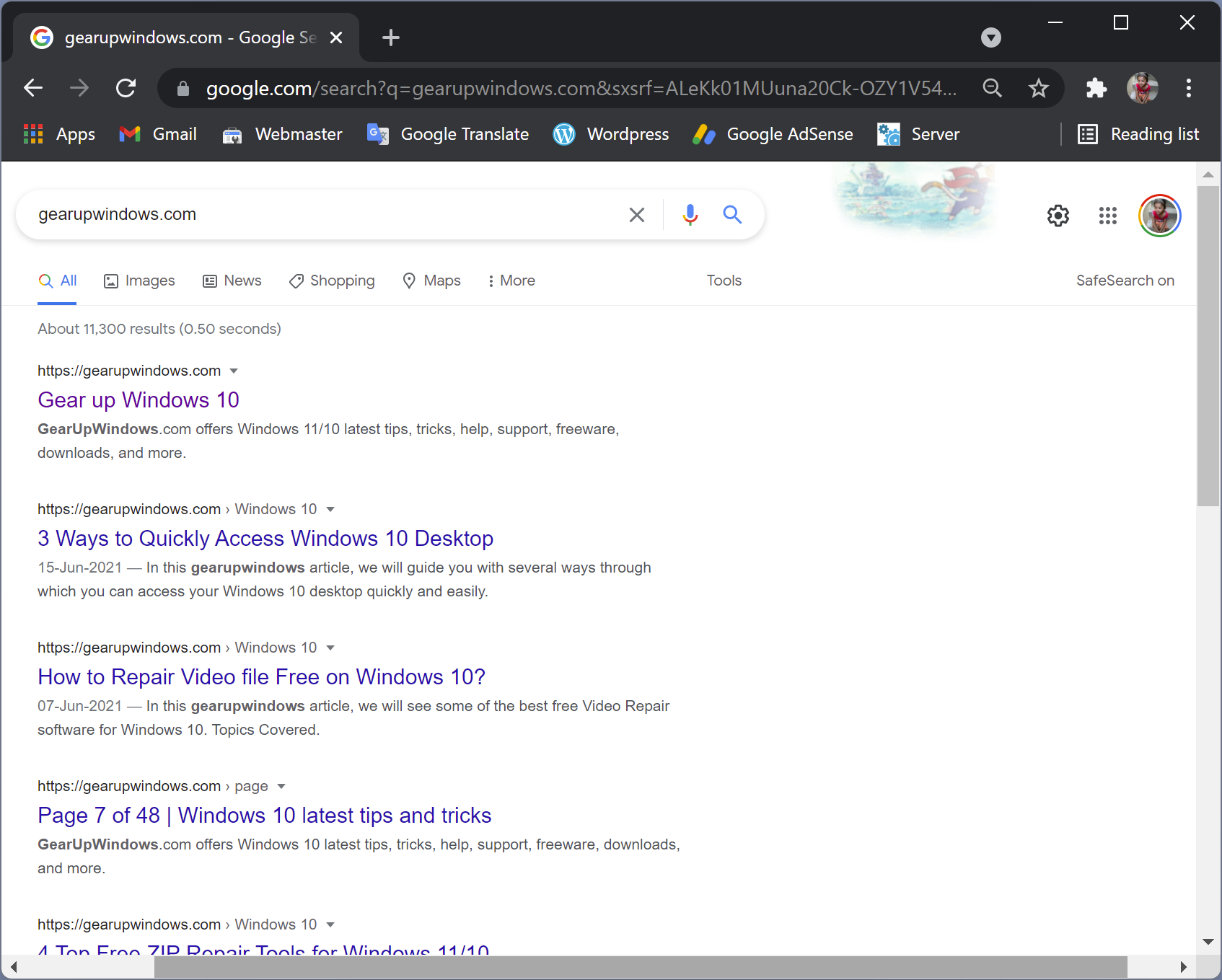Click the scroll up arrow
Viewport: 1222px width, 980px height.
tap(1208, 175)
